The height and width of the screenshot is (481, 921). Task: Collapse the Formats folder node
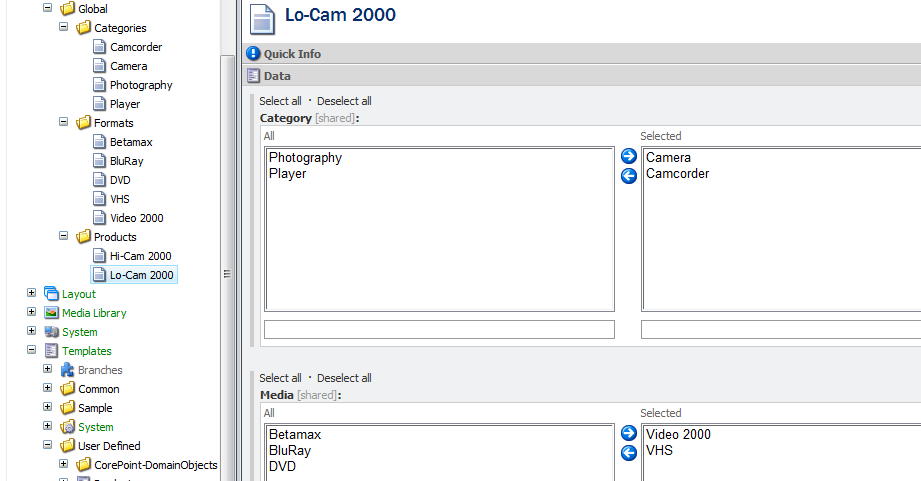point(63,123)
